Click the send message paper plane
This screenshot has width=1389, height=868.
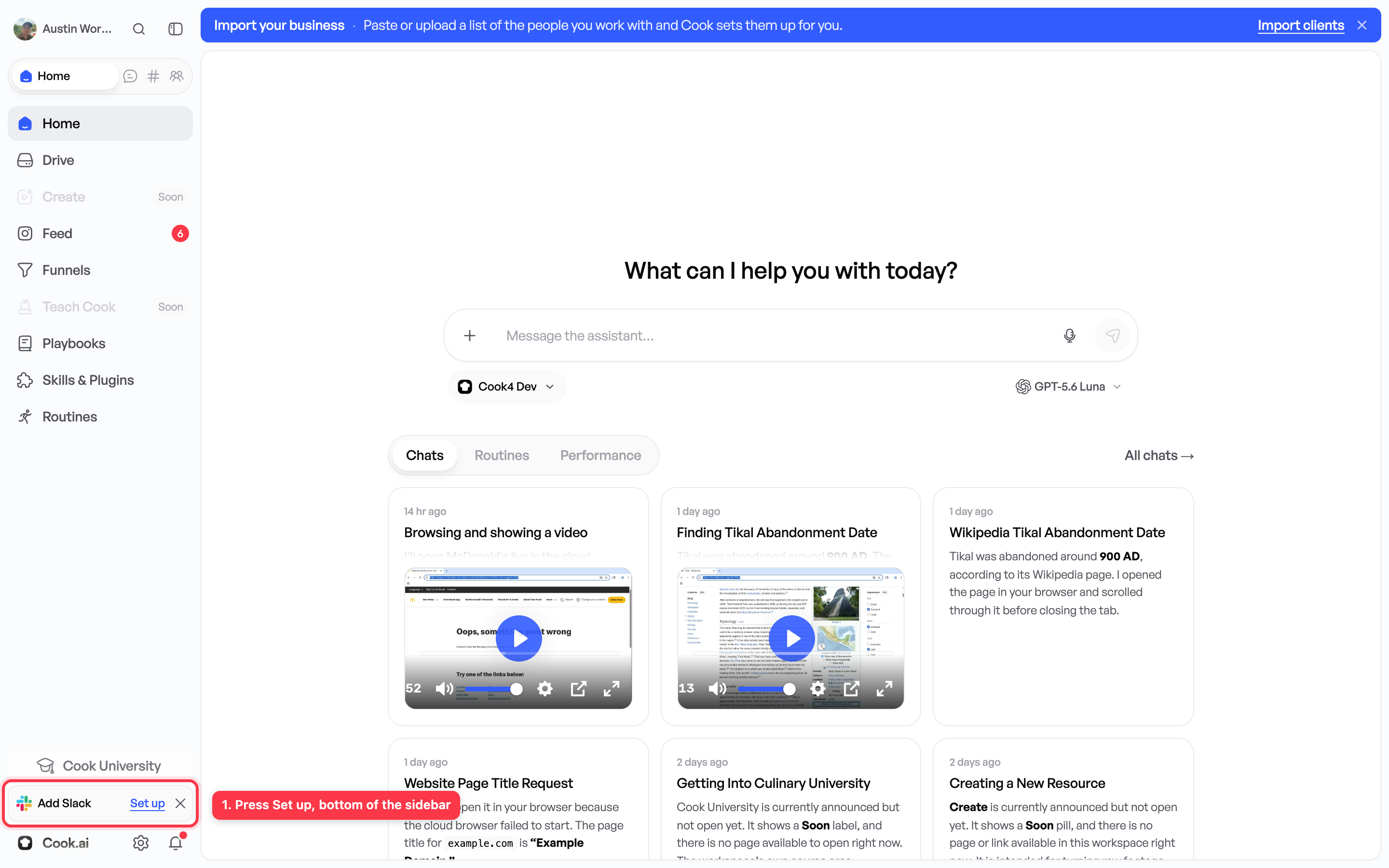[1112, 336]
